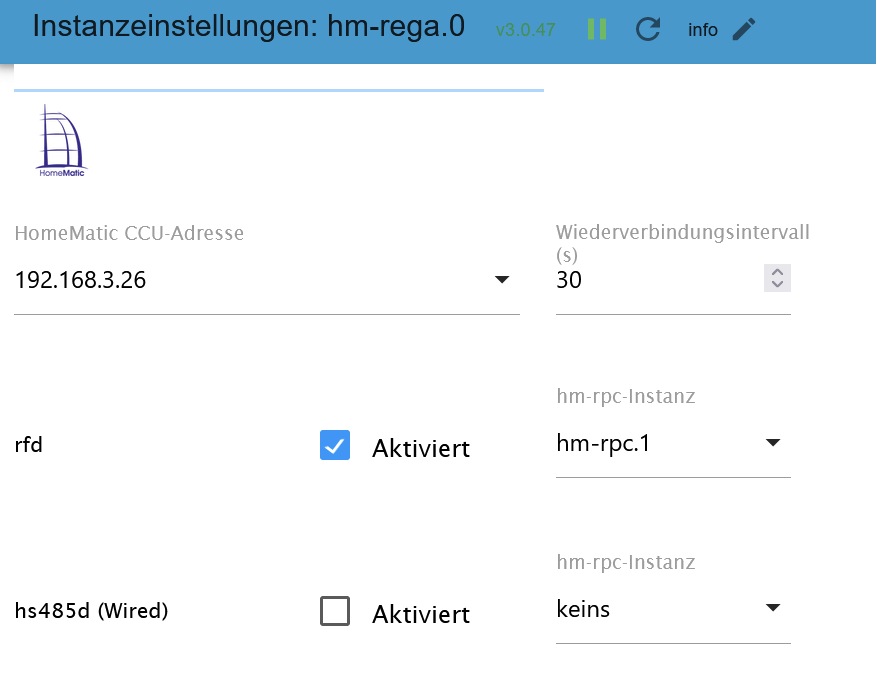The width and height of the screenshot is (876, 694).
Task: Click the hs485d (Wired) row label
Action: [x=92, y=611]
